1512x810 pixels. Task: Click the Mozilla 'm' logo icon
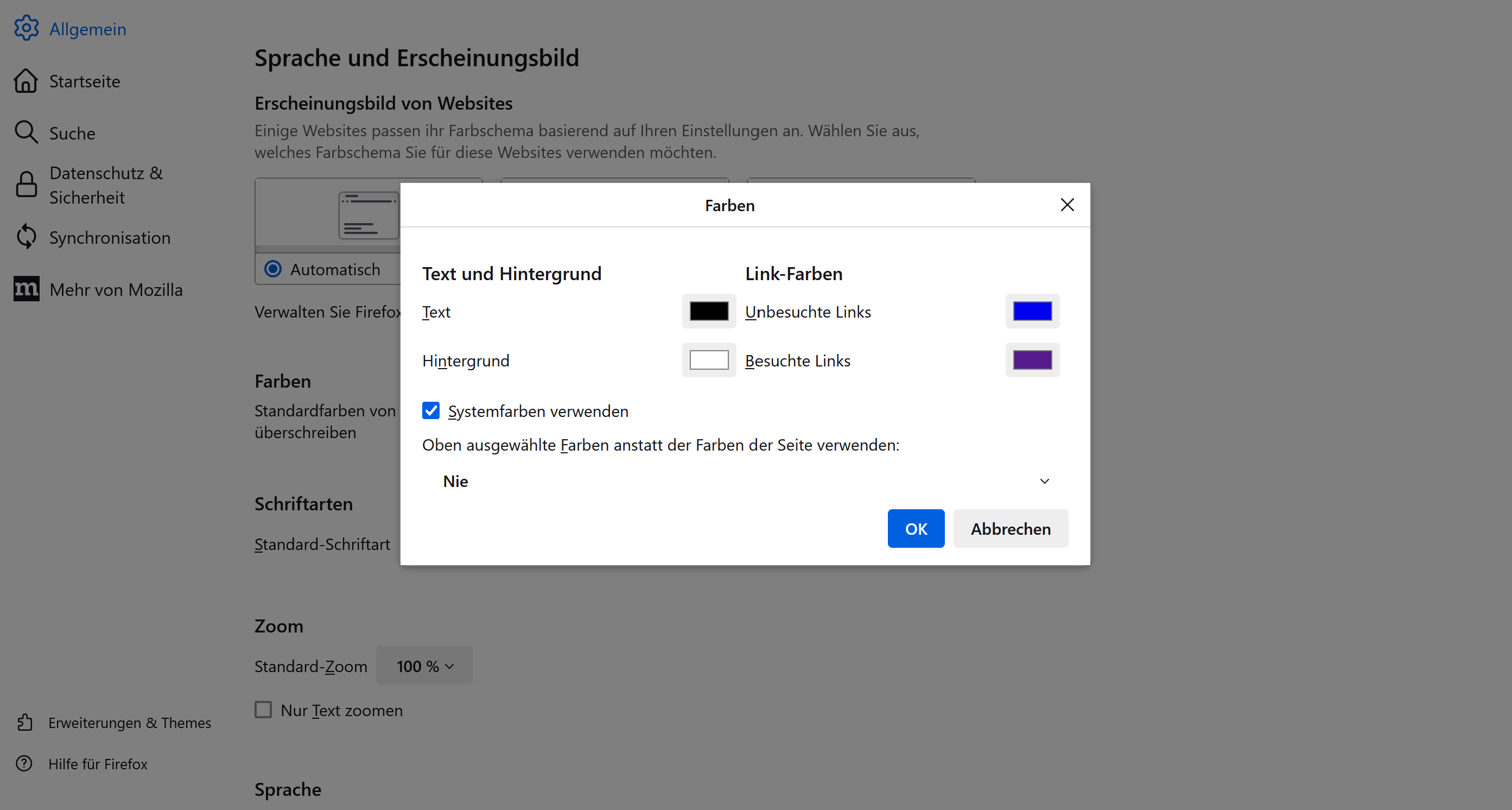[x=26, y=289]
